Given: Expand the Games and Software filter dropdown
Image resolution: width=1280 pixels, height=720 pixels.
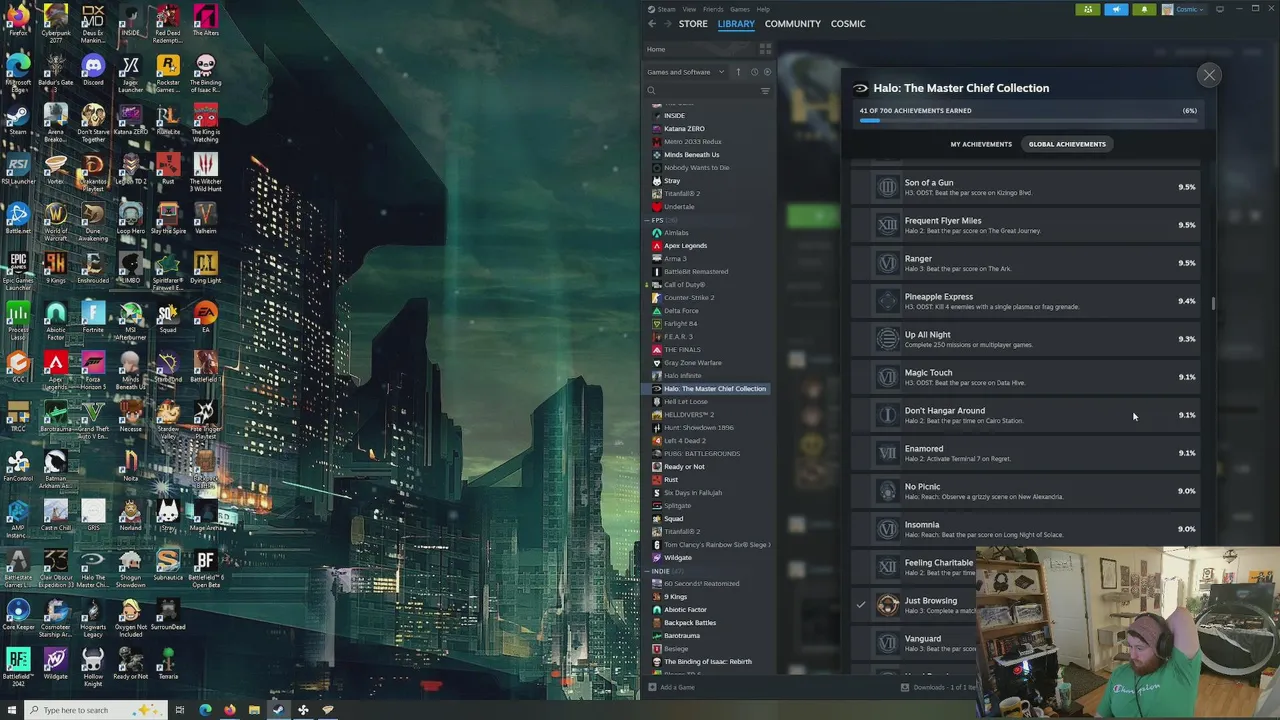Looking at the screenshot, I should point(686,72).
